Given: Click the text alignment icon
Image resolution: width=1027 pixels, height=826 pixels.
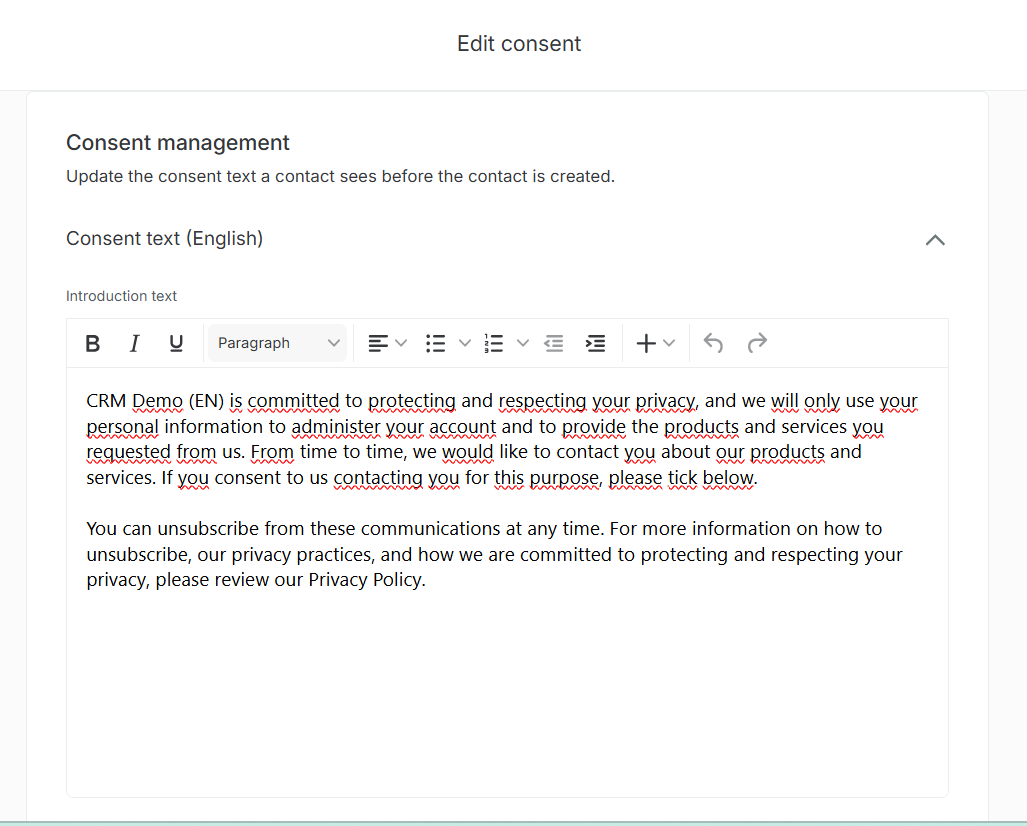Looking at the screenshot, I should (x=378, y=343).
